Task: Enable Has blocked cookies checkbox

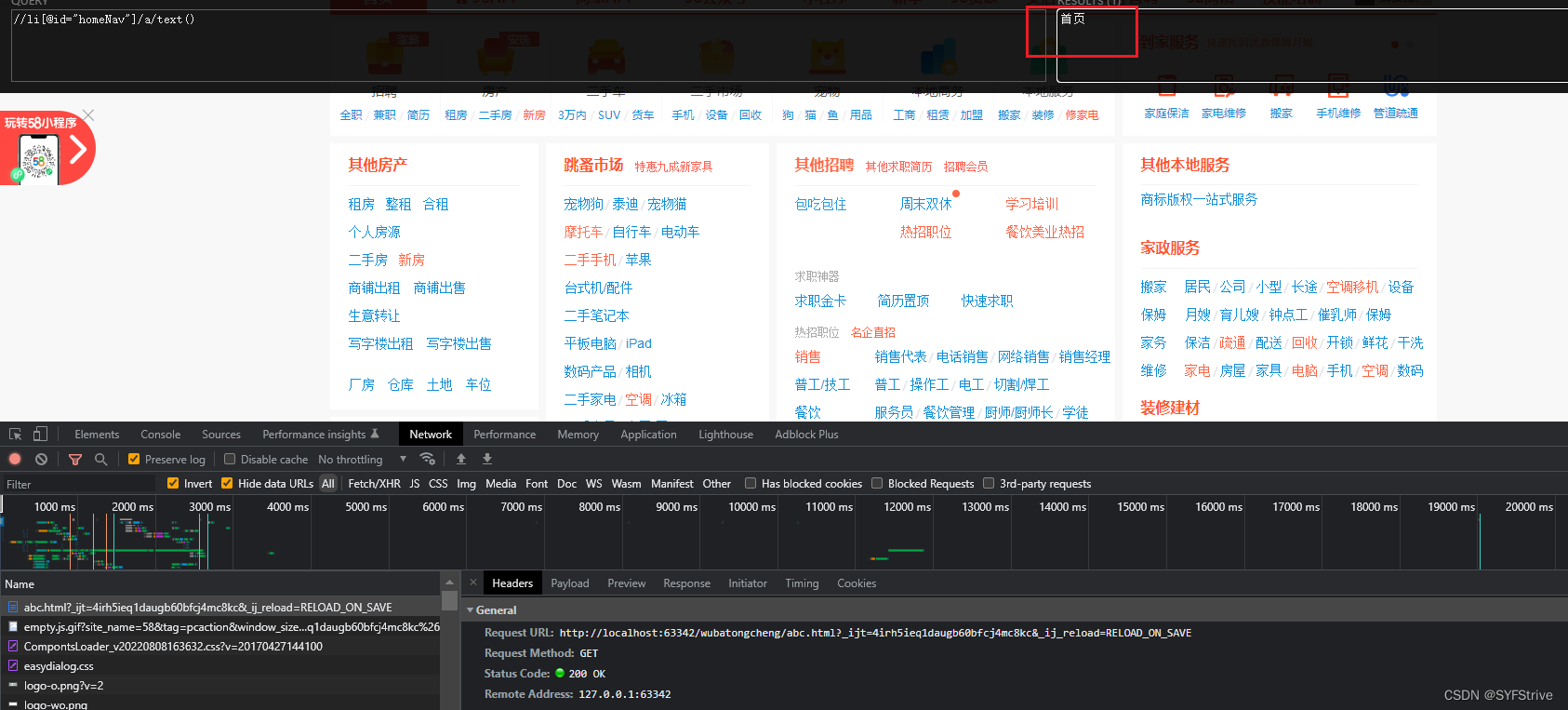Action: pyautogui.click(x=751, y=483)
